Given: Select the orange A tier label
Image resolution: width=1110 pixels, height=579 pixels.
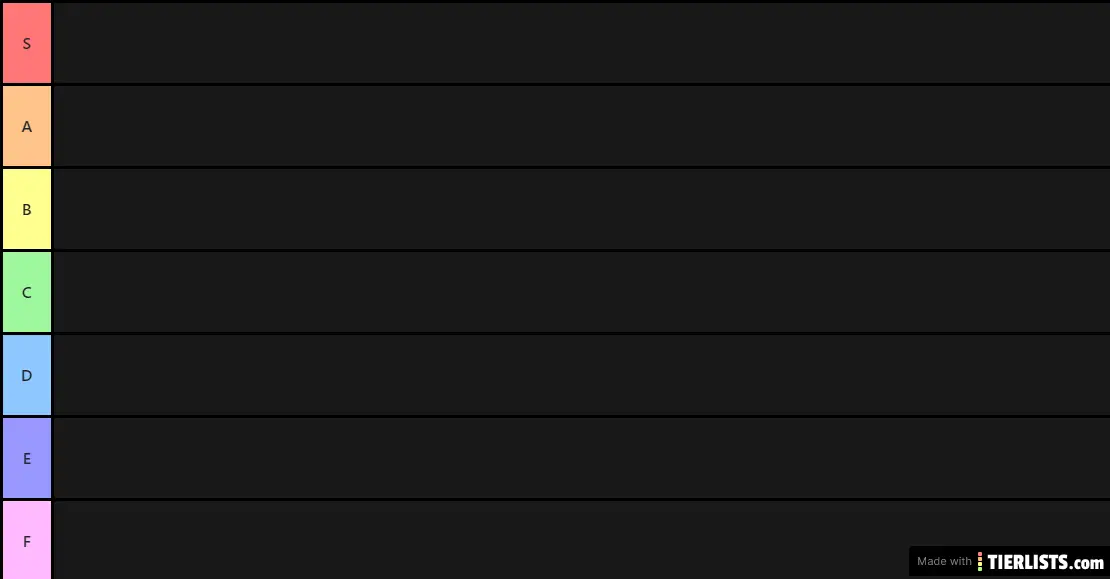Looking at the screenshot, I should [27, 126].
